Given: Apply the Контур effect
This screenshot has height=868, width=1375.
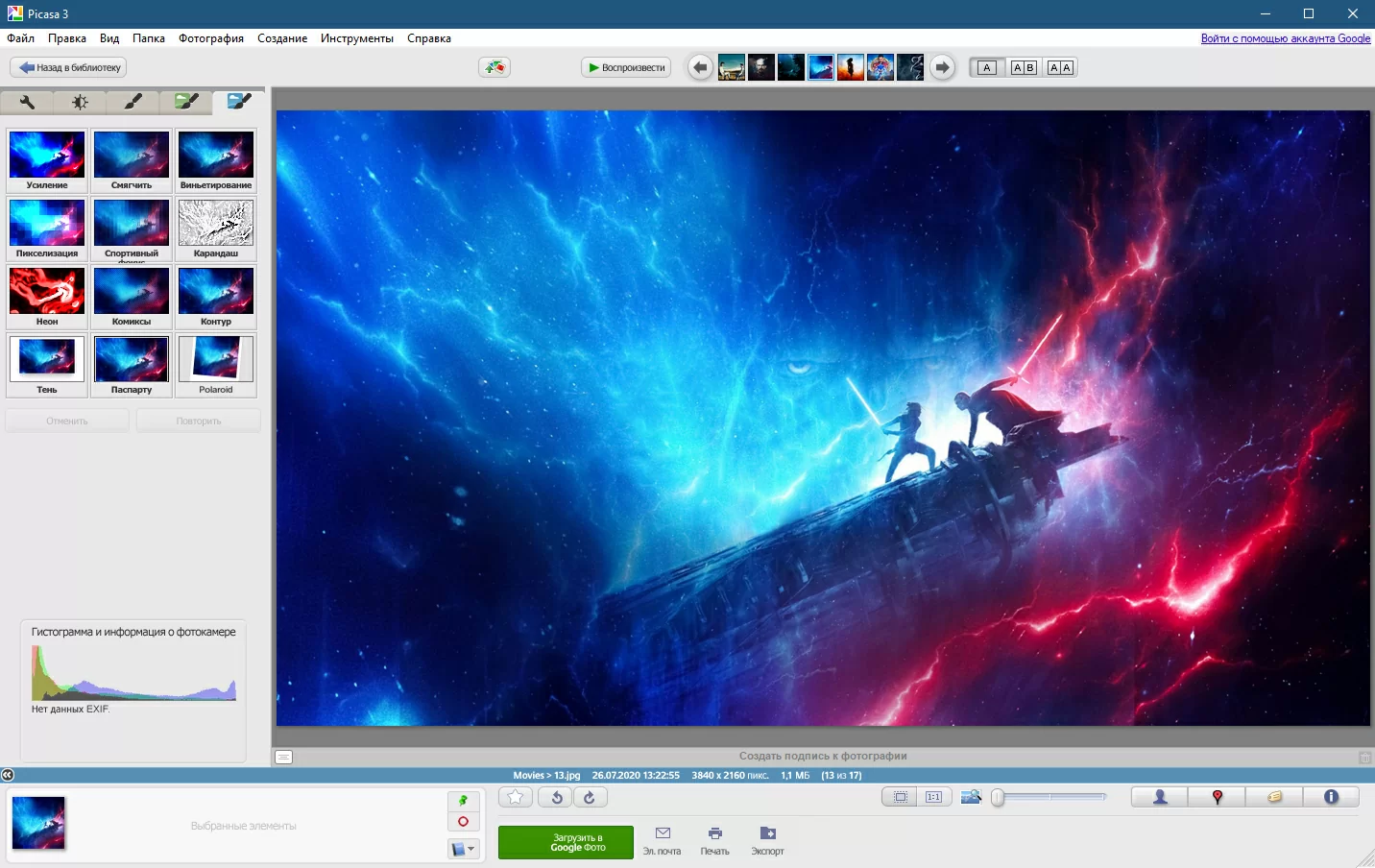Looking at the screenshot, I should (216, 297).
